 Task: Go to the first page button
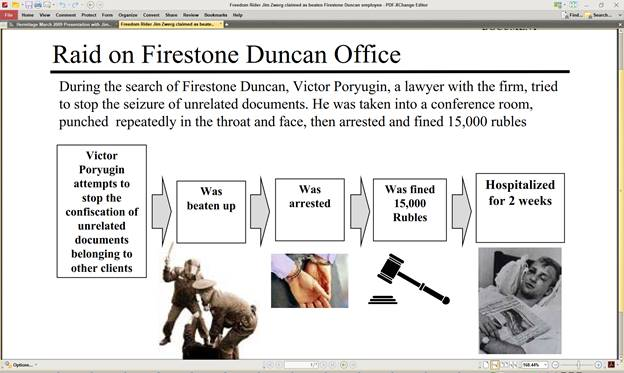point(270,365)
